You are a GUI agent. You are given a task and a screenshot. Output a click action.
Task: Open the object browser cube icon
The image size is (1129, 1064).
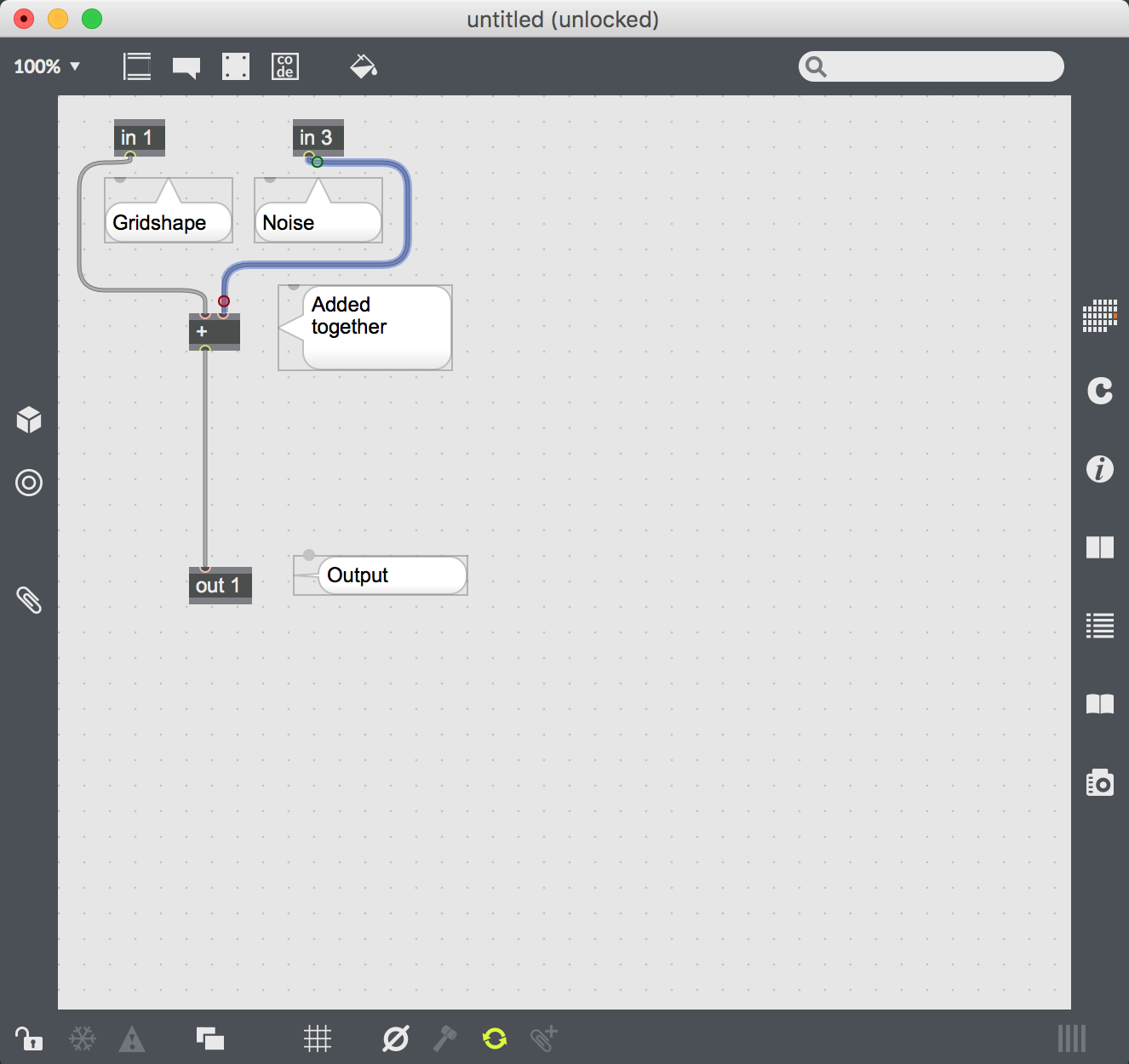pos(29,420)
